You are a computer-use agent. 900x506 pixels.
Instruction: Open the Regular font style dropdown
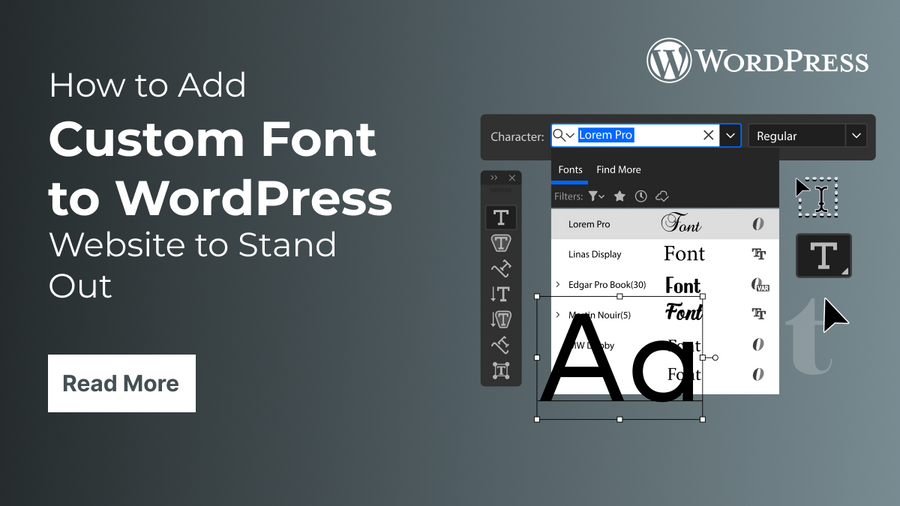[855, 136]
